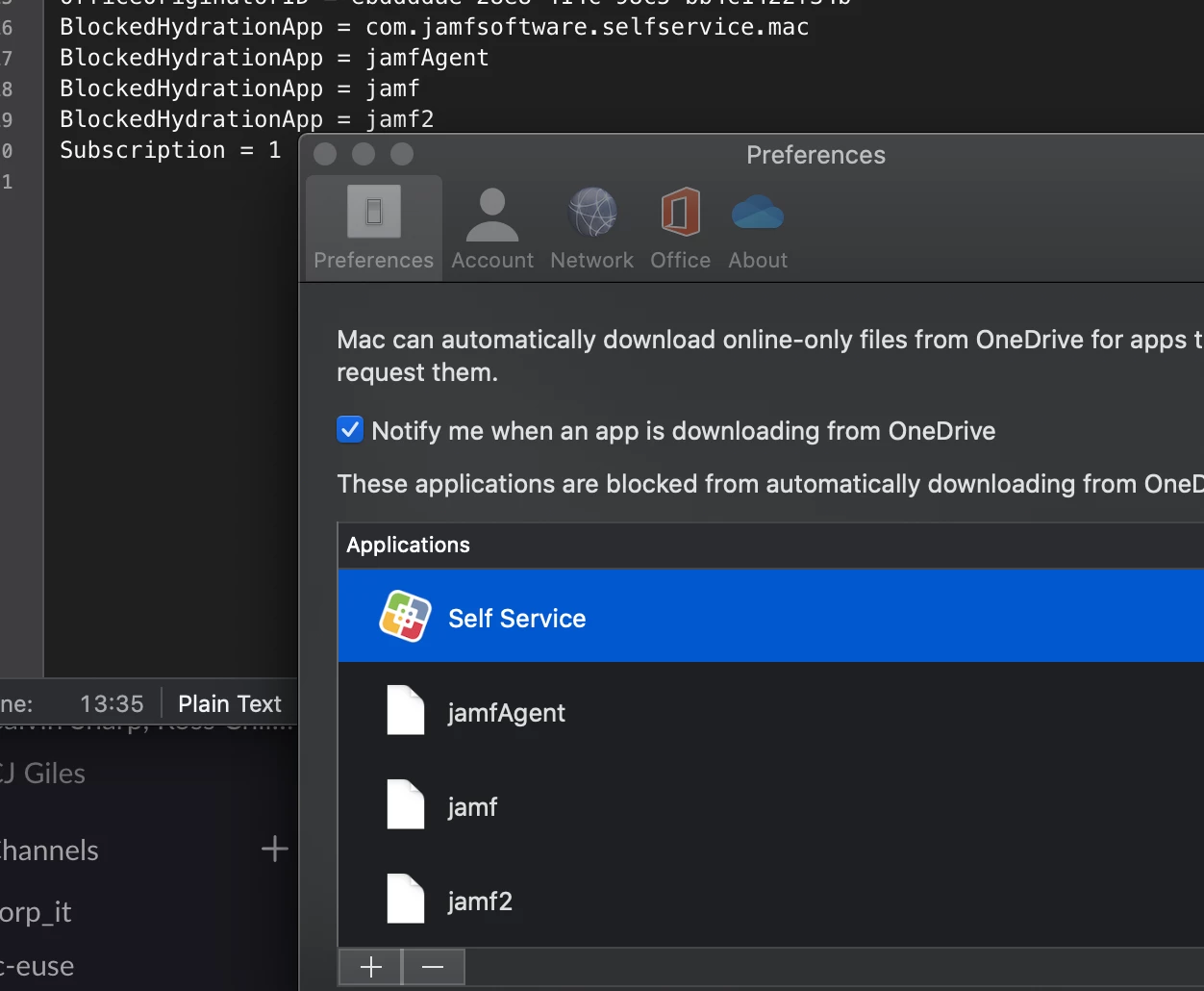1204x991 pixels.
Task: Click the 13:35 line position in editor status bar
Action: pyautogui.click(x=112, y=703)
